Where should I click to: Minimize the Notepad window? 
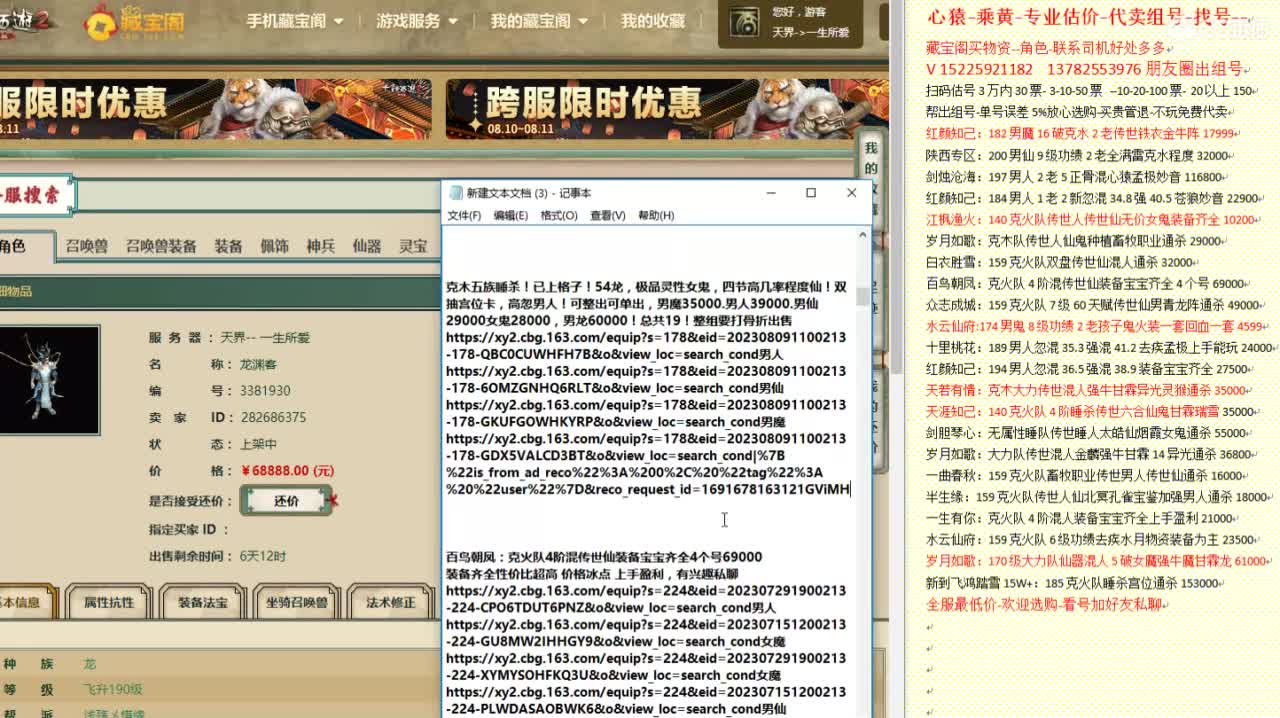tap(770, 193)
